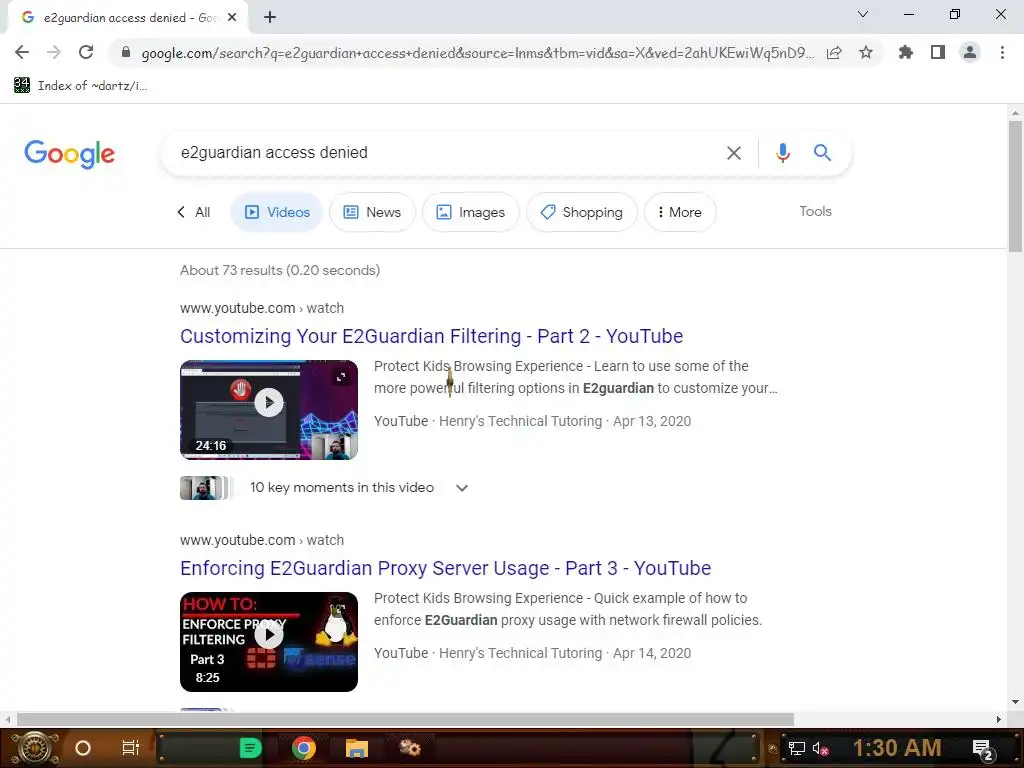Click the key moments preview thumbnail
This screenshot has width=1024, height=768.
pos(206,488)
